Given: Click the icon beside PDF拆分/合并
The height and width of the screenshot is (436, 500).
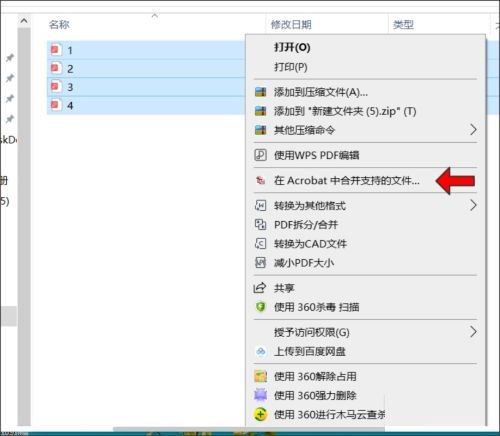Looking at the screenshot, I should coord(260,224).
